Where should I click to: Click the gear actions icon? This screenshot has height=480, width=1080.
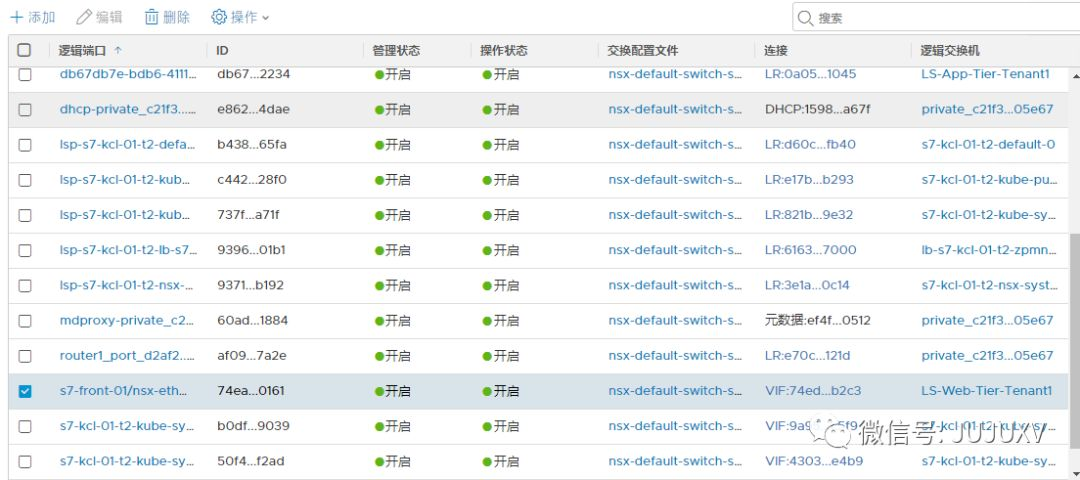click(219, 17)
